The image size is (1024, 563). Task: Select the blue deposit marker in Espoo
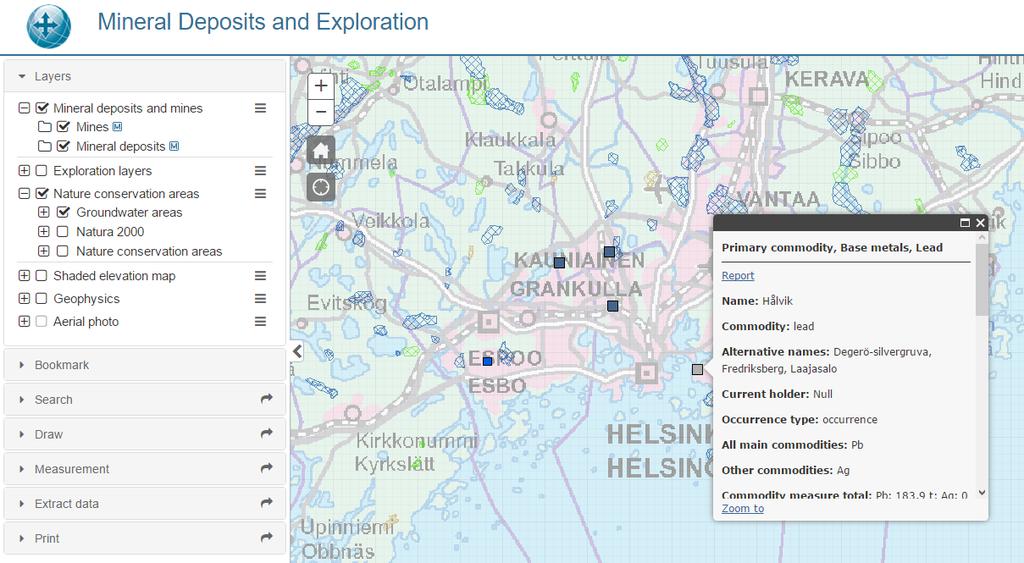487,361
